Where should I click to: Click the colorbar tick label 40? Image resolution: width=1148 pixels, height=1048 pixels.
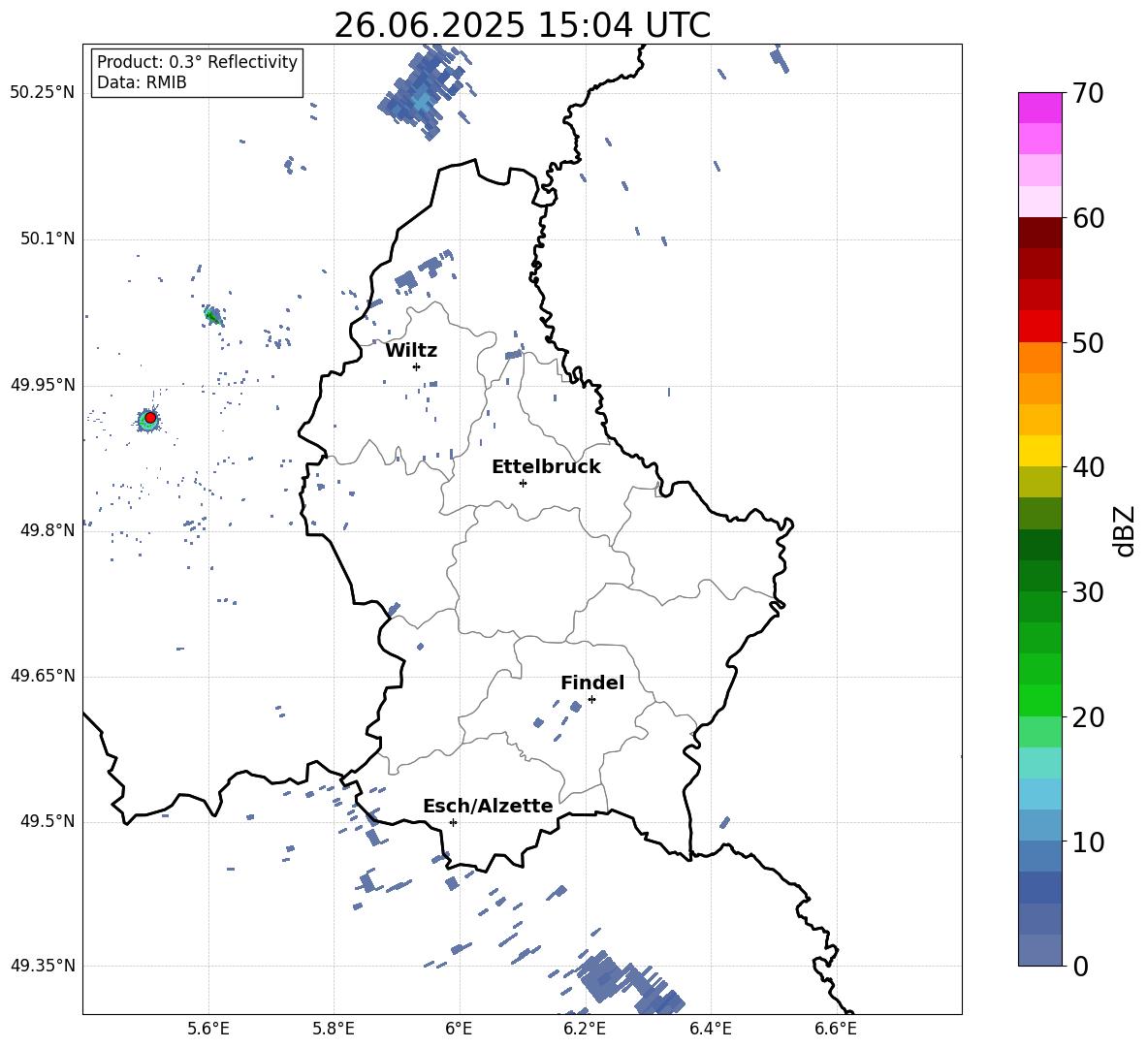(1088, 467)
